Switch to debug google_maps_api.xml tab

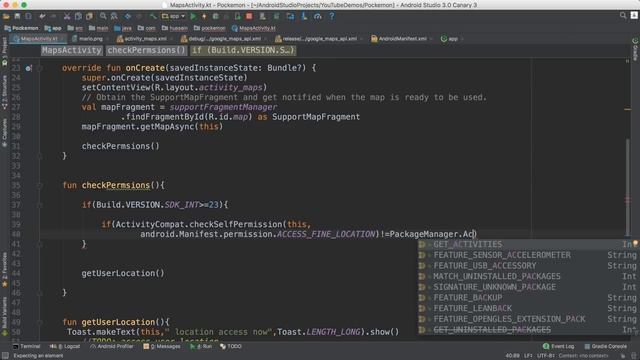click(x=224, y=39)
